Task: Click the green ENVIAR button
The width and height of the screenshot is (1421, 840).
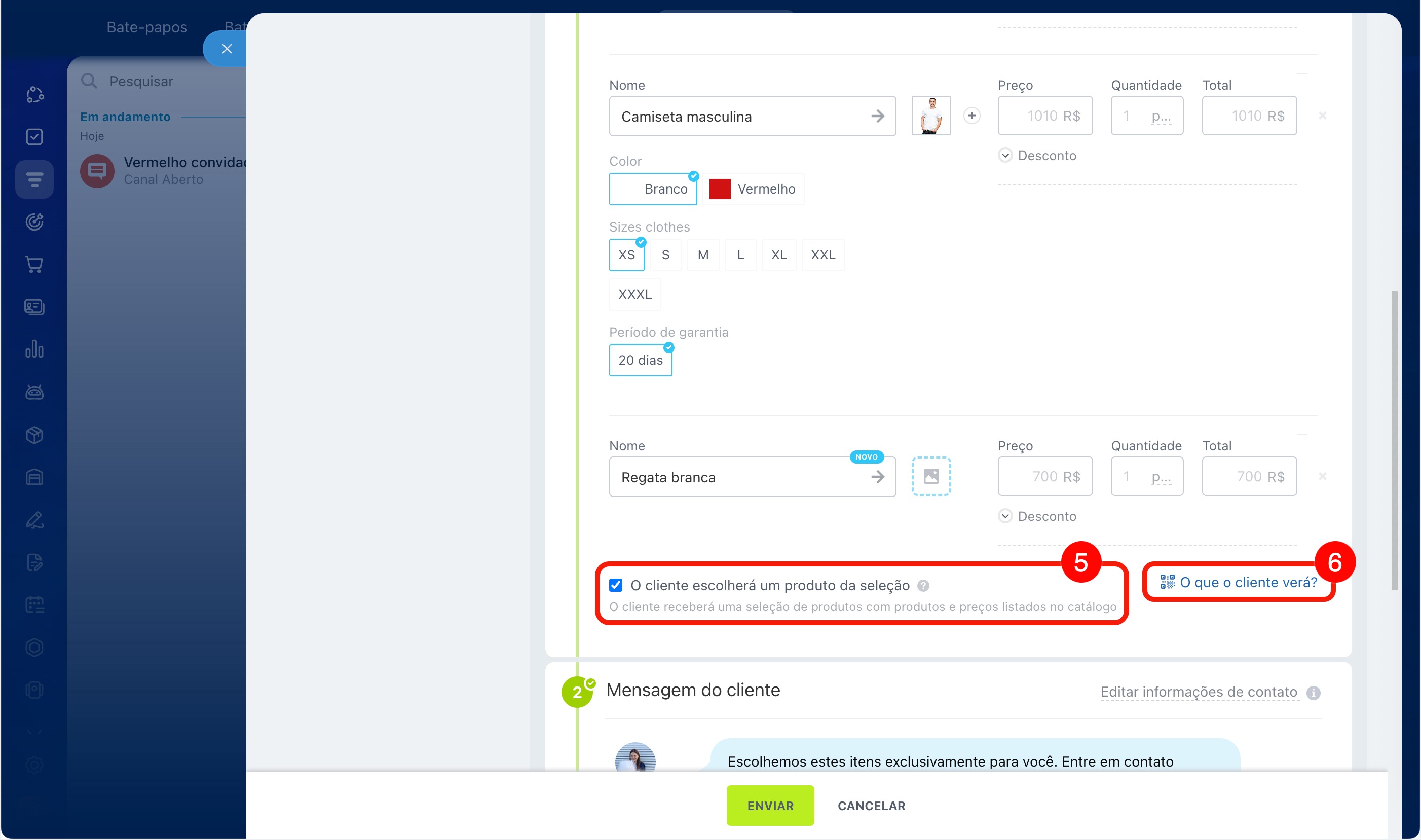Action: coord(769,805)
